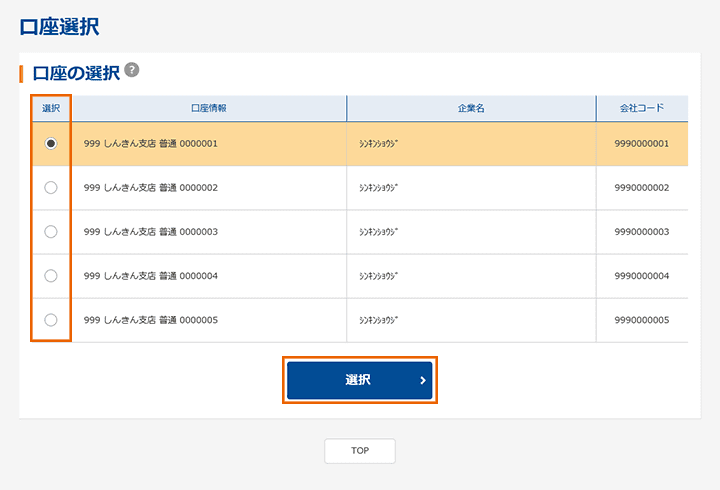
Task: Click the account text ending in 0000004
Action: click(151, 276)
